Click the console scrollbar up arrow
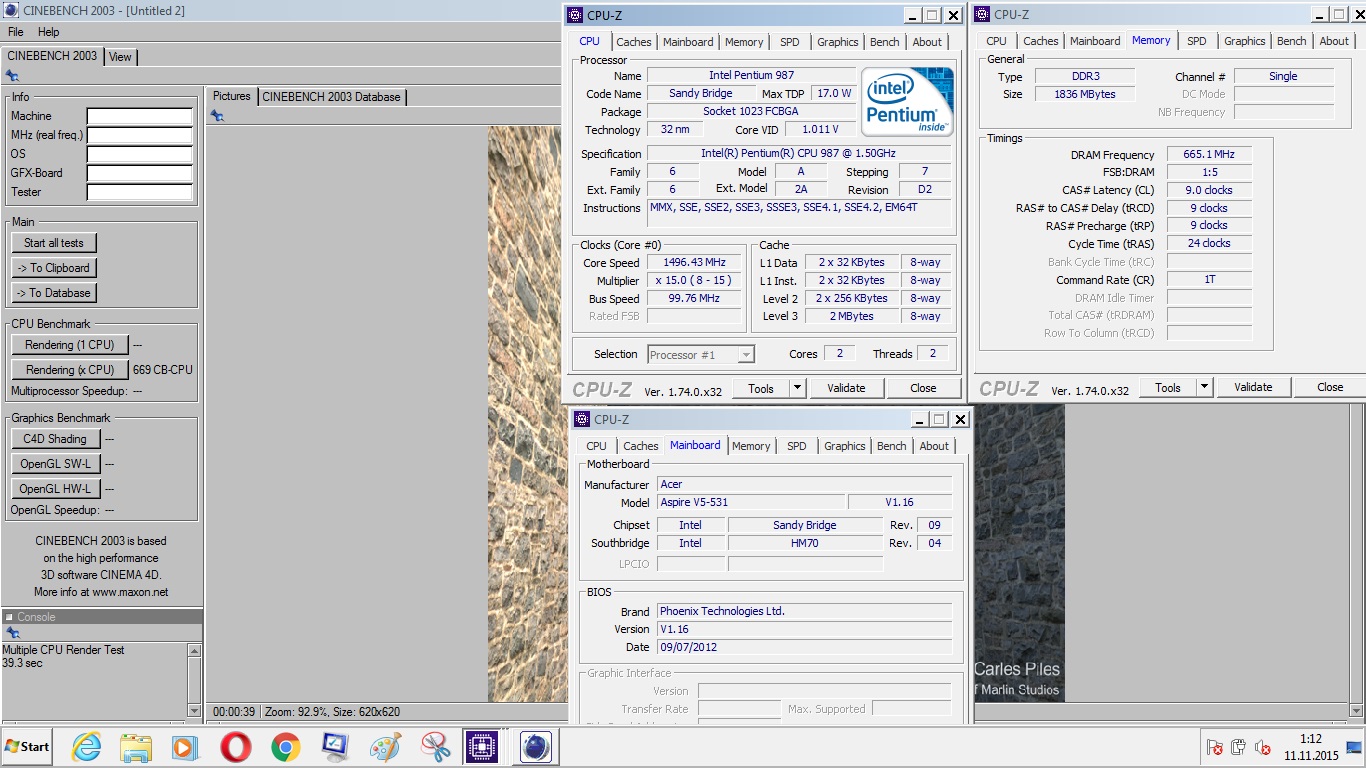1366x768 pixels. click(x=194, y=650)
